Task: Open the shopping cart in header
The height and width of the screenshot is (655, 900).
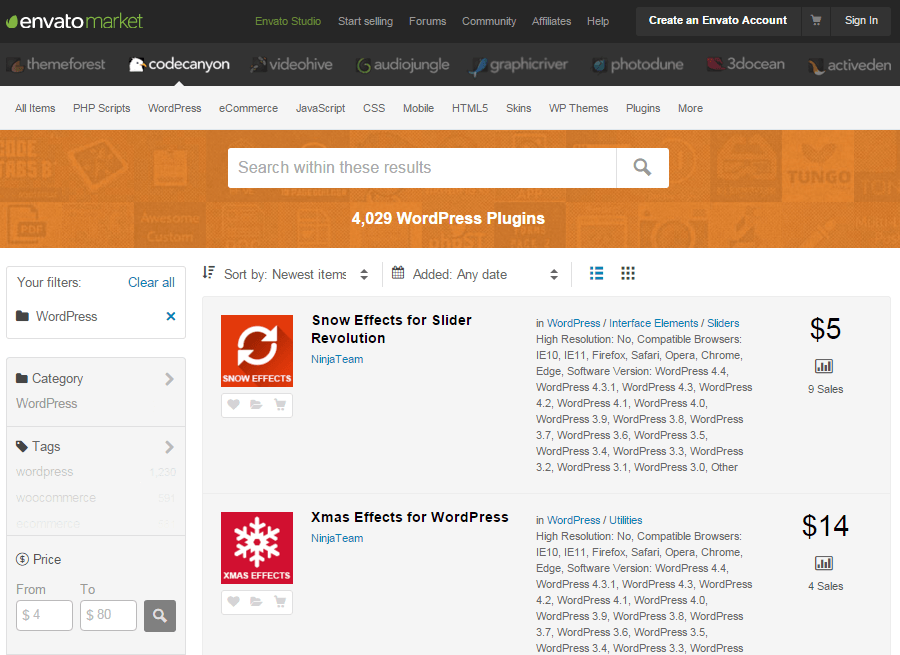Action: [816, 20]
